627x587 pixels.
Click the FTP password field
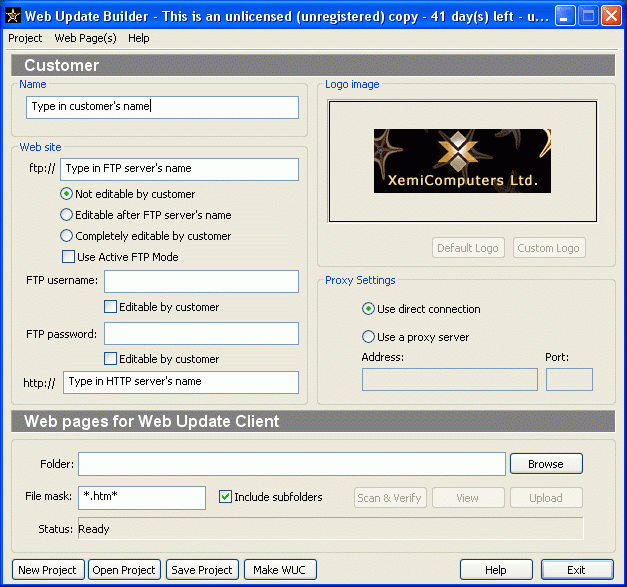coord(202,333)
